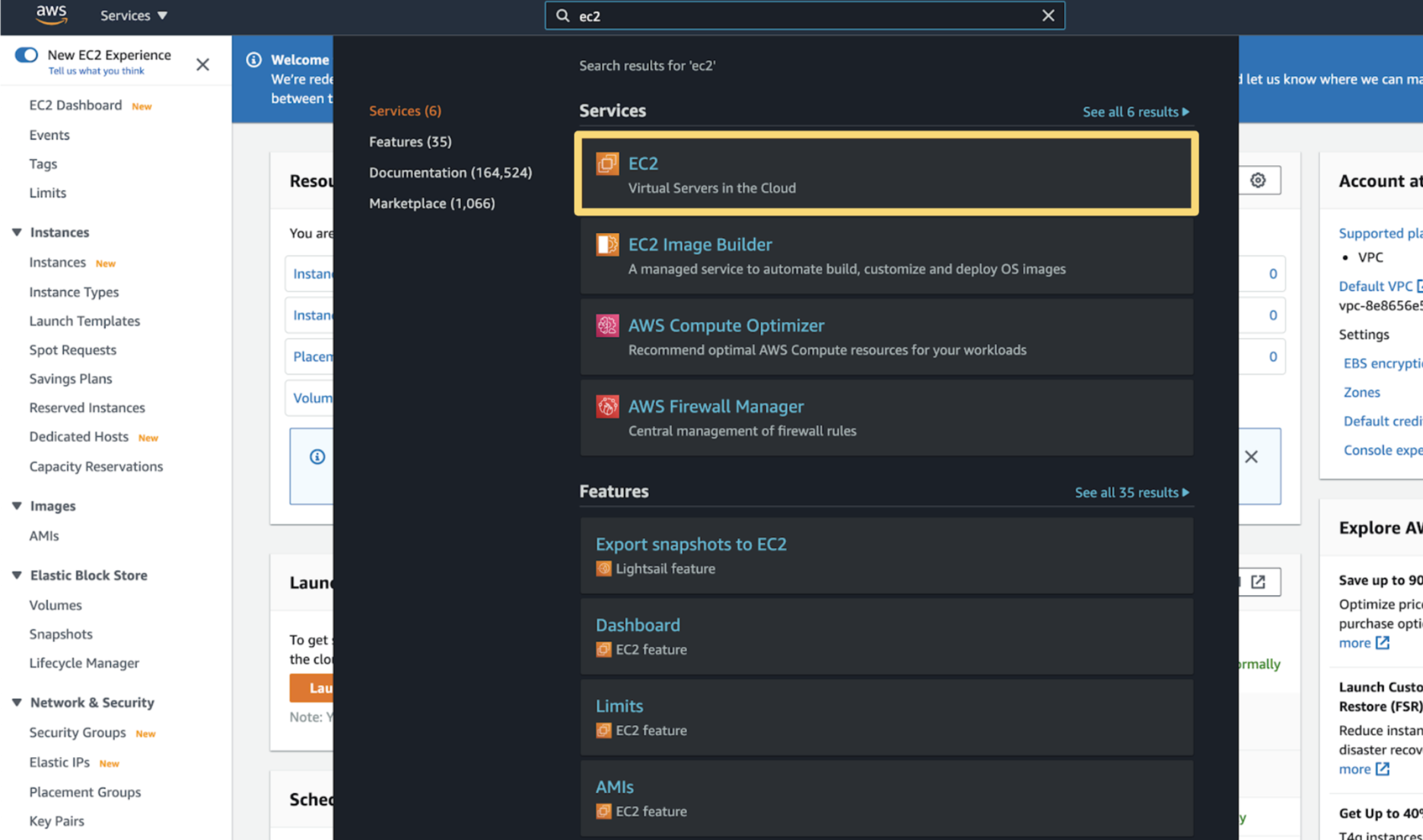
Task: Click the AWS logo in the header
Action: pos(52,14)
